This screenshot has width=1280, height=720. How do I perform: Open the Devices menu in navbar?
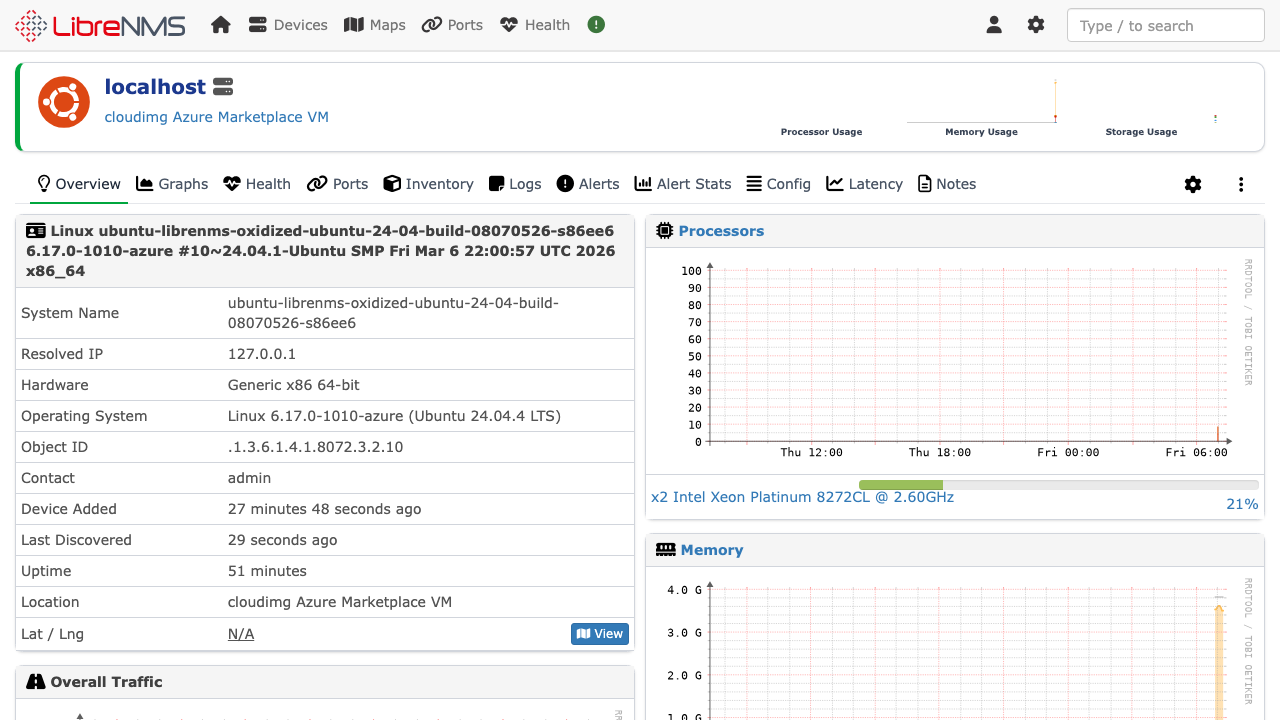pos(288,25)
